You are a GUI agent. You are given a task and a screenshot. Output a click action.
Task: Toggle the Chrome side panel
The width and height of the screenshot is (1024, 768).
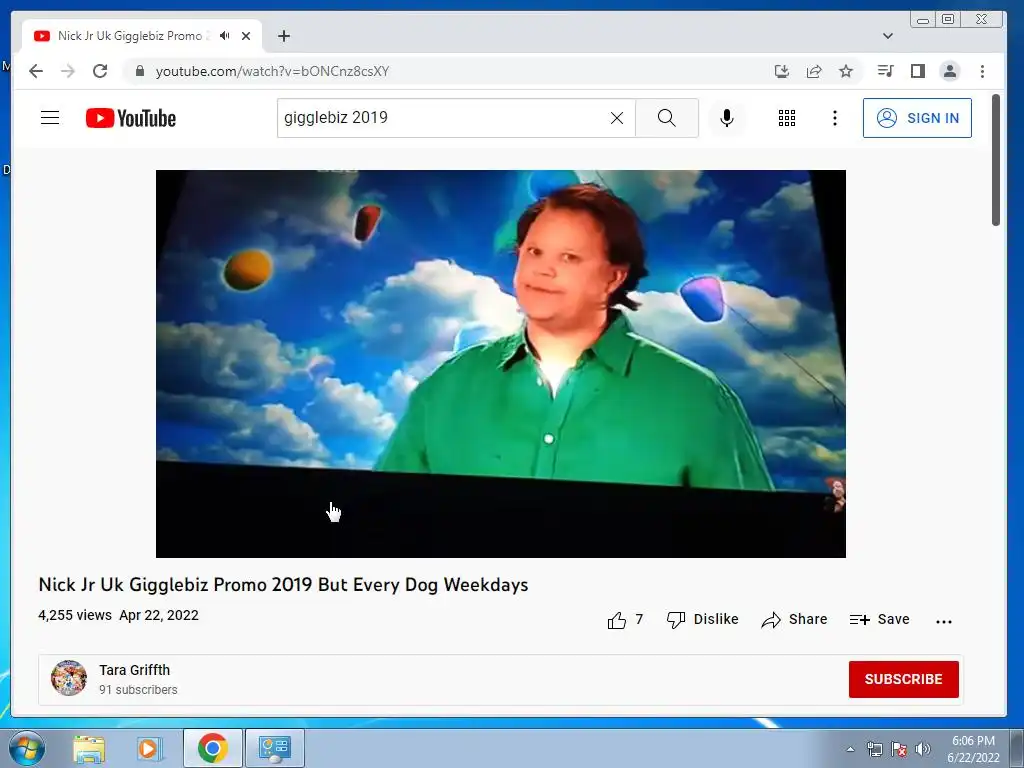click(x=918, y=71)
